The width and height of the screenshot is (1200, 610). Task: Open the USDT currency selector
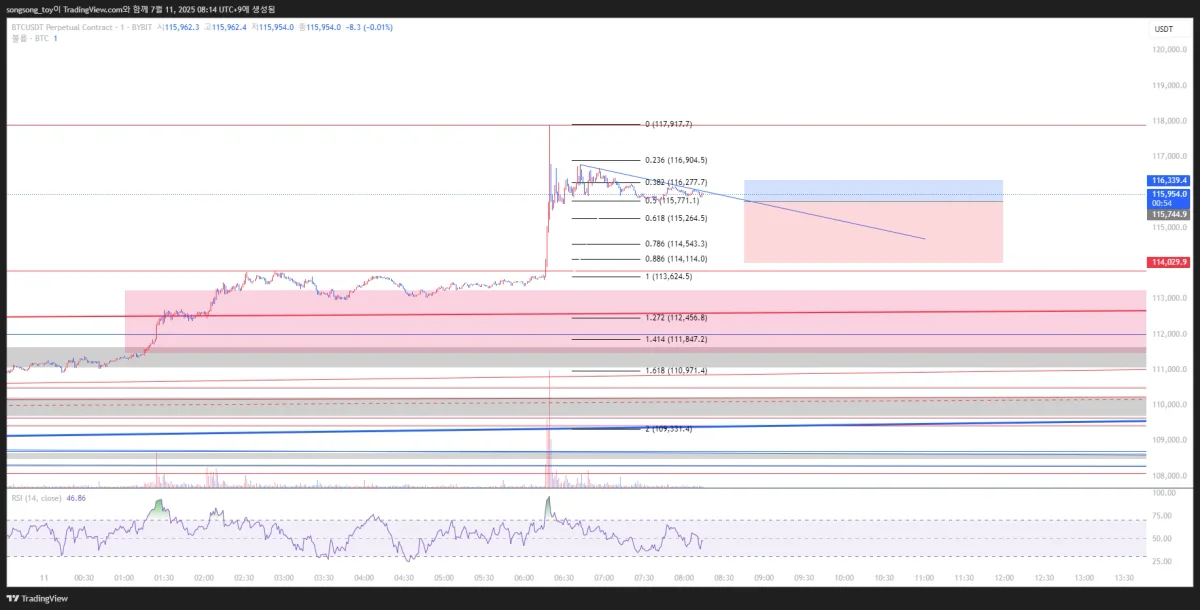coord(1163,29)
